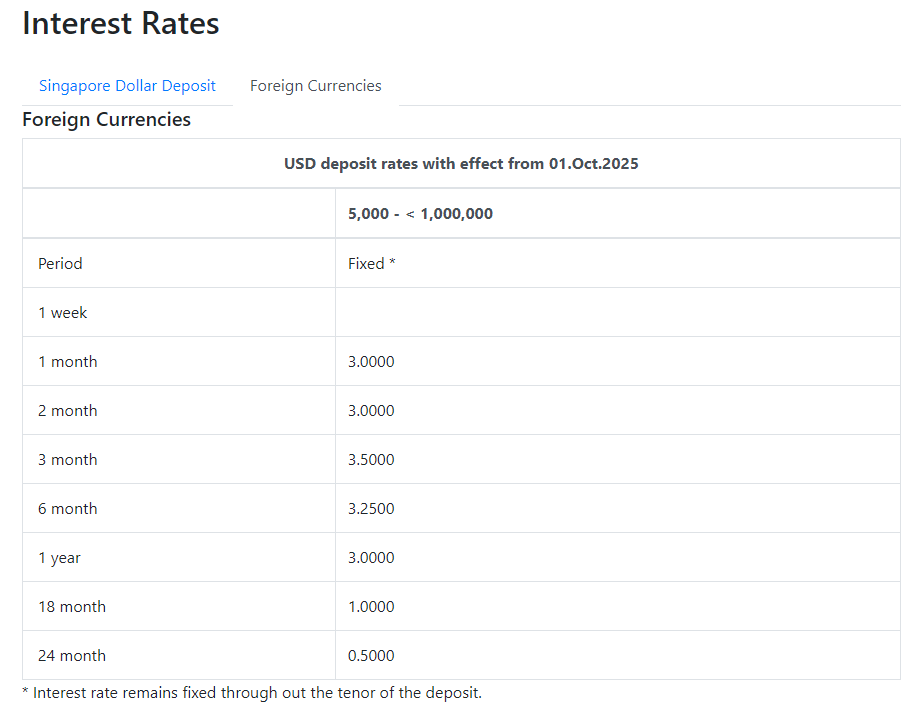Viewport: 910px width, 711px height.
Task: Click the 3 month row label
Action: tap(68, 460)
